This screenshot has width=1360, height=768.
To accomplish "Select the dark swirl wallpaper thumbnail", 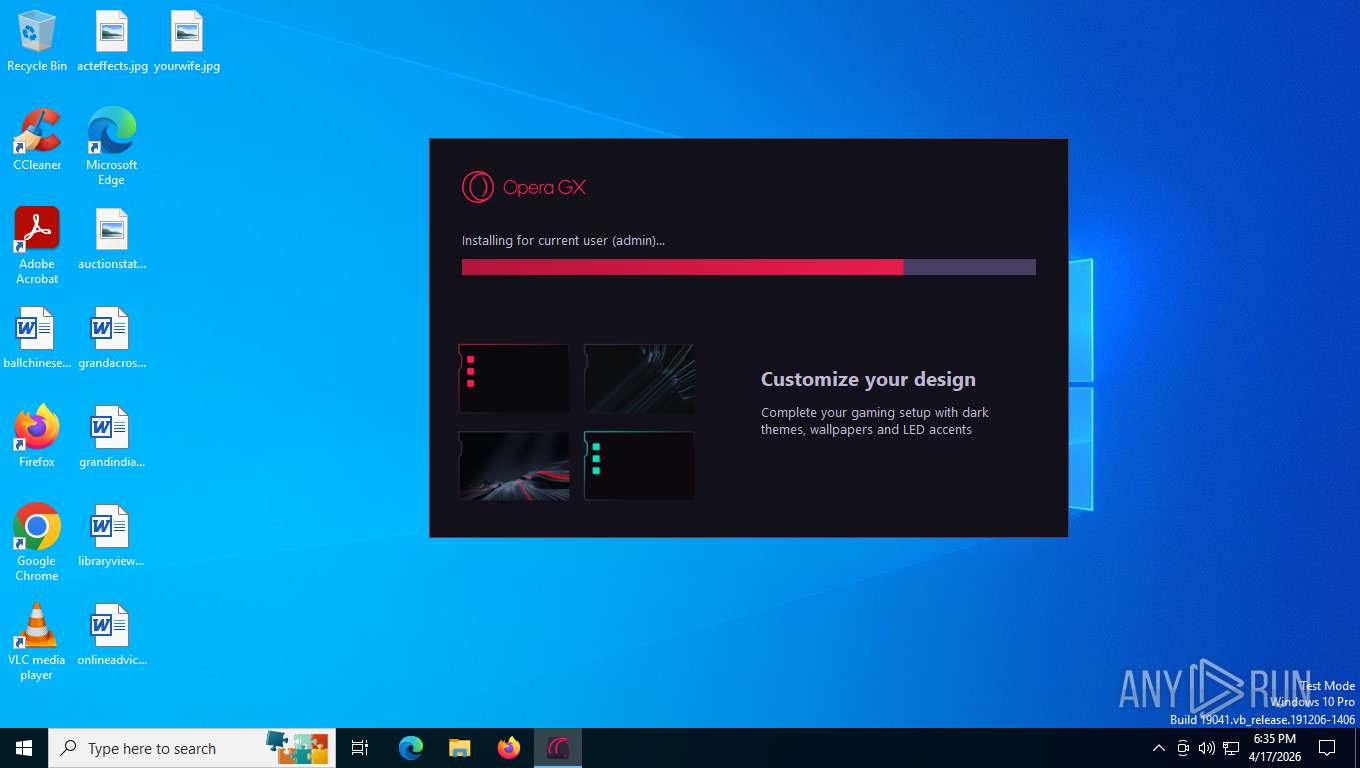I will [x=639, y=378].
